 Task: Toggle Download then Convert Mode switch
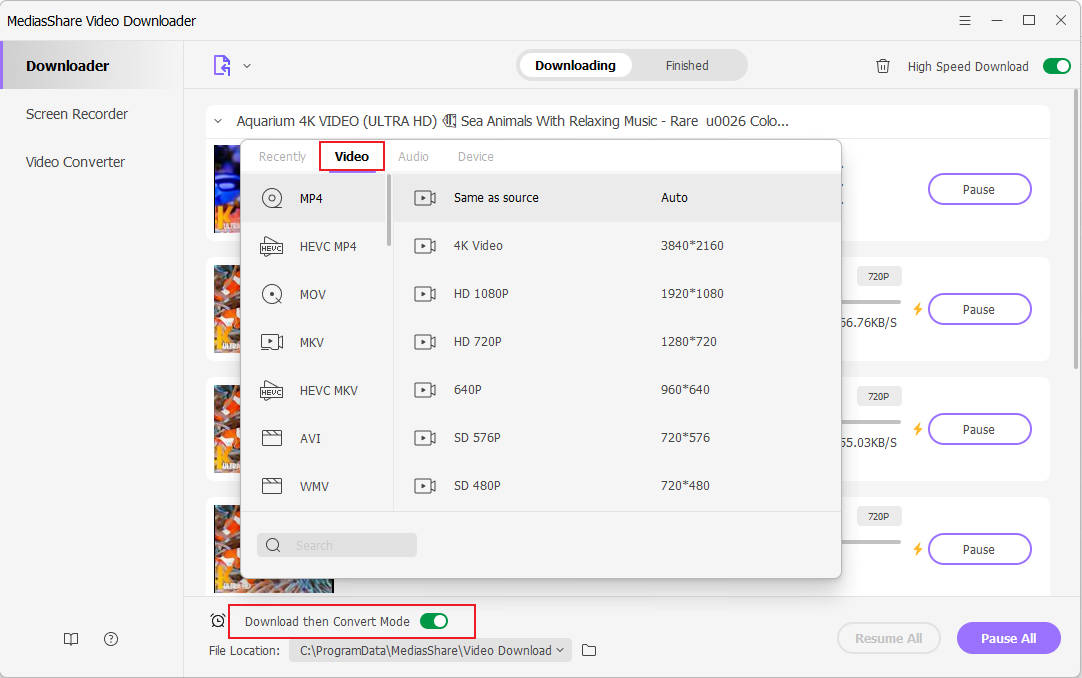[x=434, y=621]
